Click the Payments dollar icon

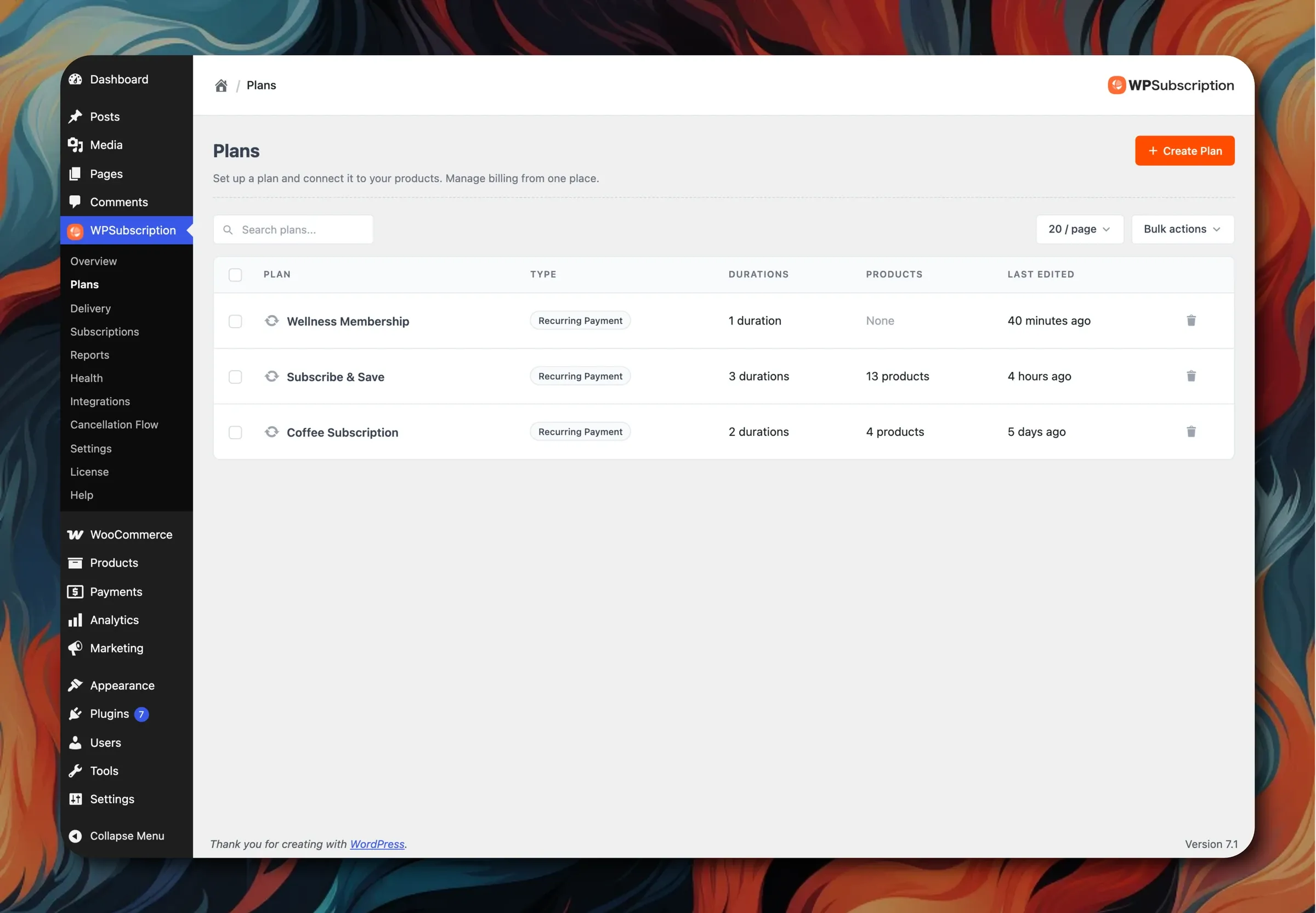pos(75,592)
